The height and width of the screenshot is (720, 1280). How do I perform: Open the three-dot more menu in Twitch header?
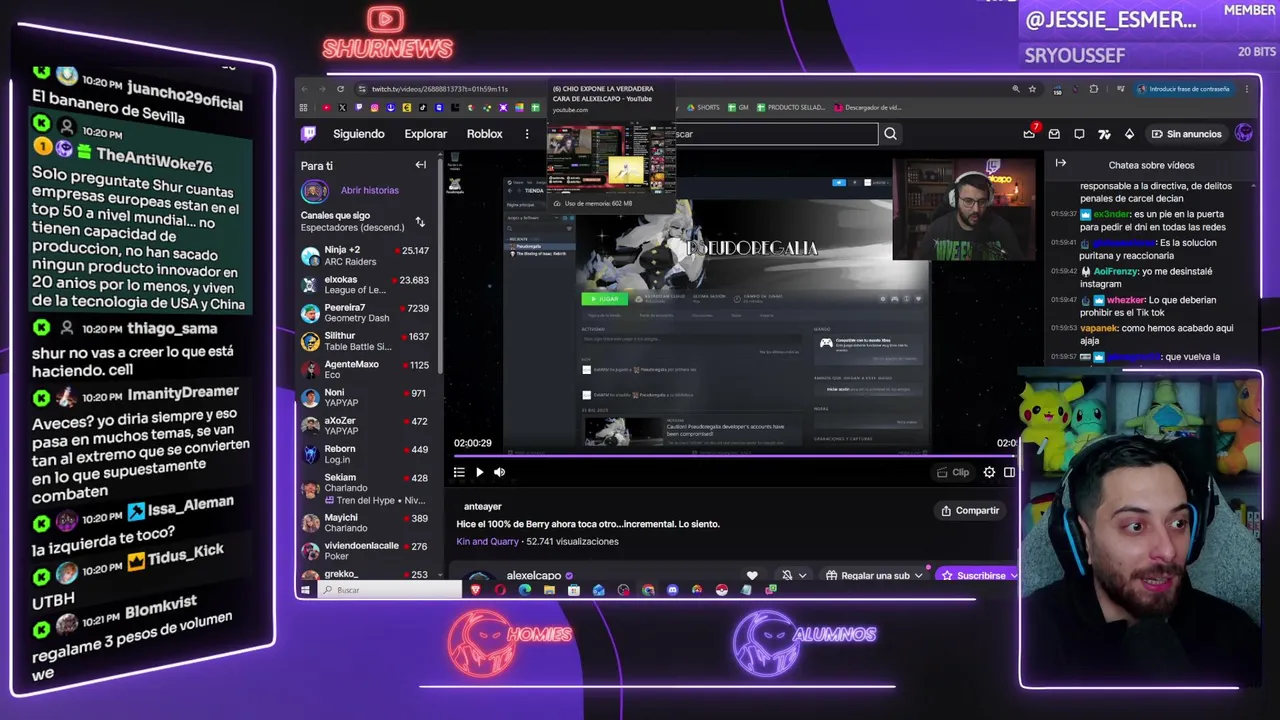click(527, 134)
